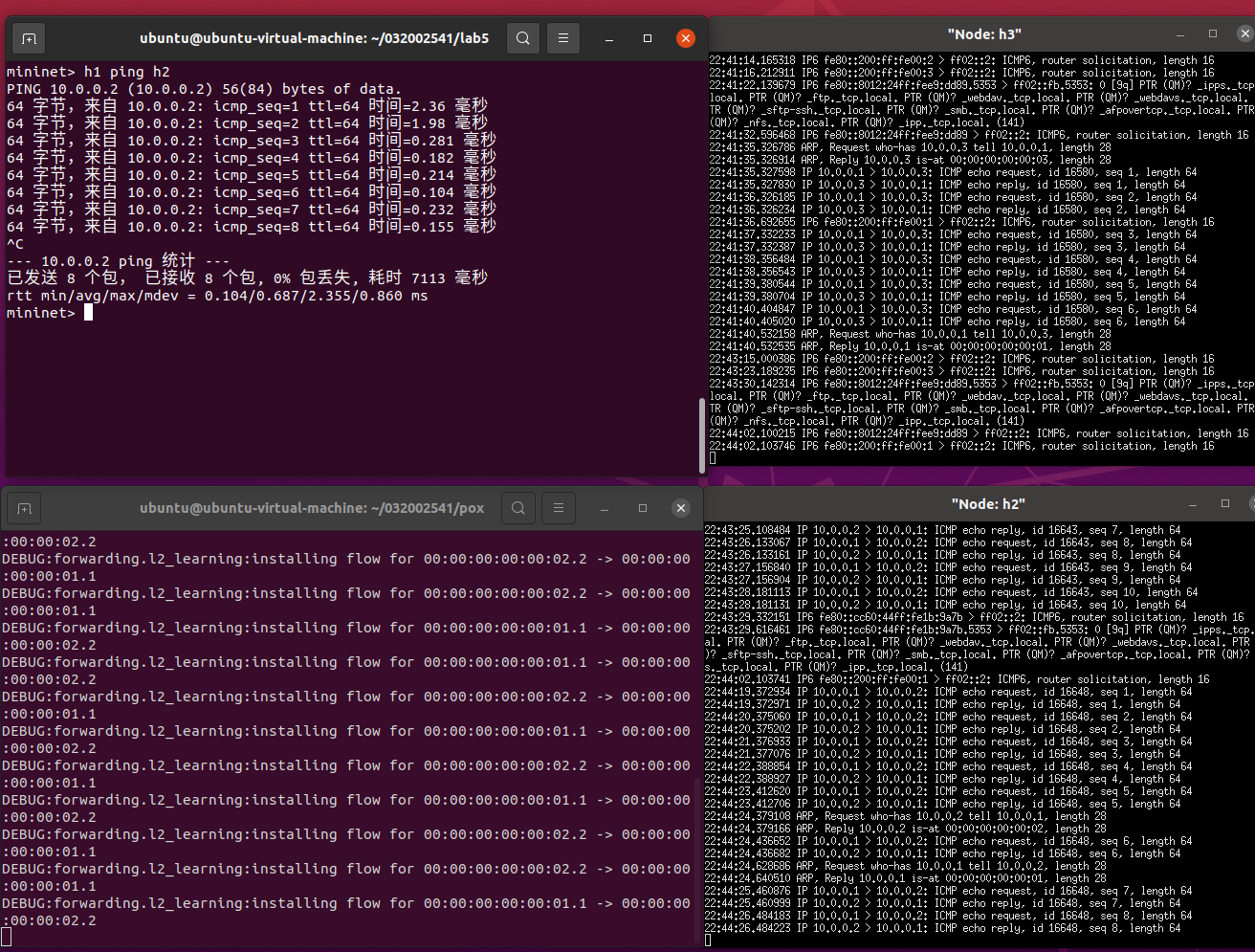
Task: Click the "--- 10.0.0.2 ping 统计 ---" line
Action: 118,261
